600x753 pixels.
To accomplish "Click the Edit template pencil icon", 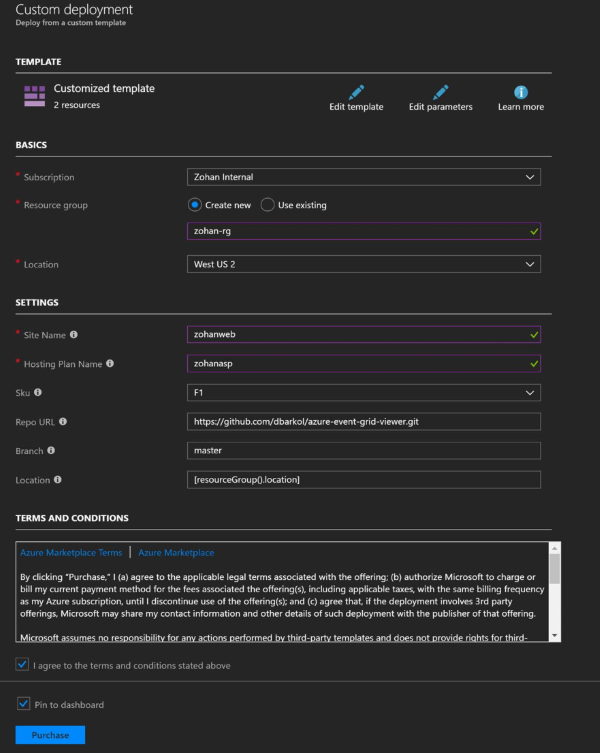I will point(356,92).
